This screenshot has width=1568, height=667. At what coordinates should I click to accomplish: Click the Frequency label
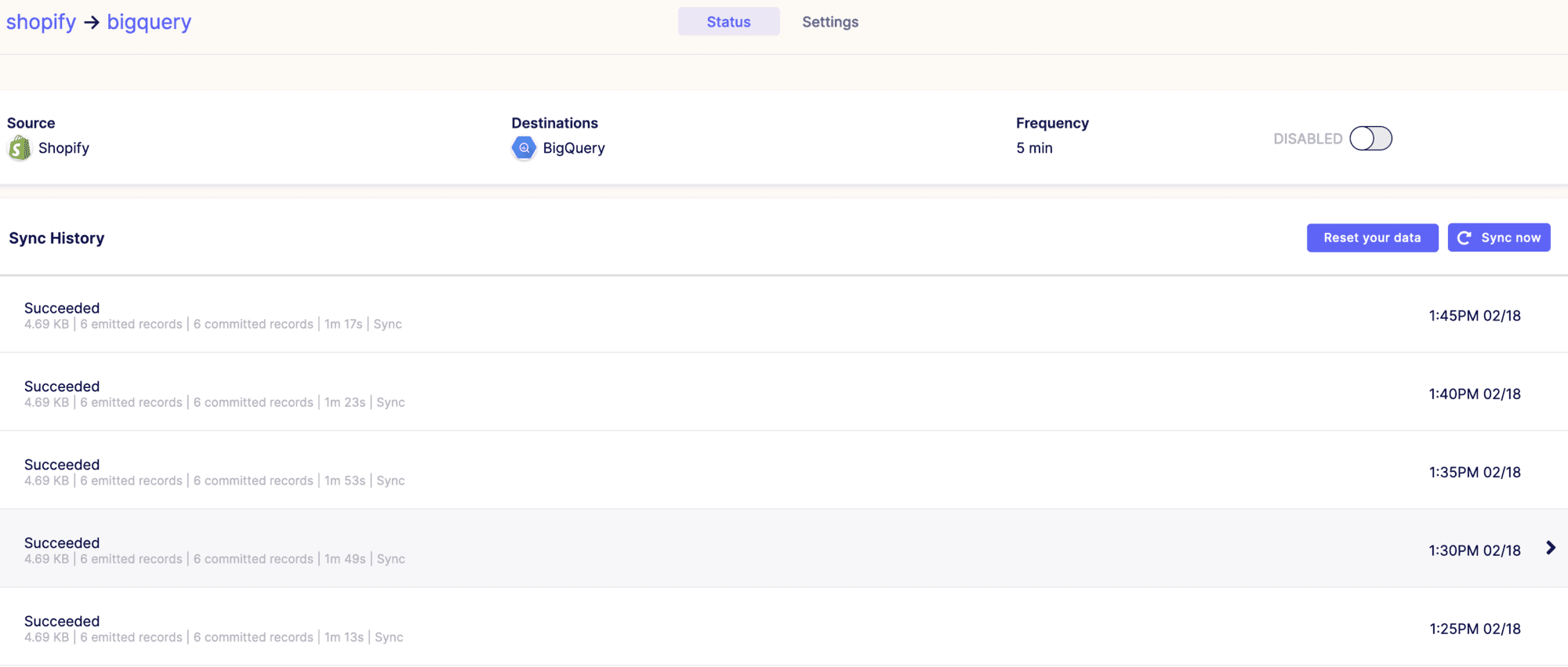click(x=1052, y=123)
